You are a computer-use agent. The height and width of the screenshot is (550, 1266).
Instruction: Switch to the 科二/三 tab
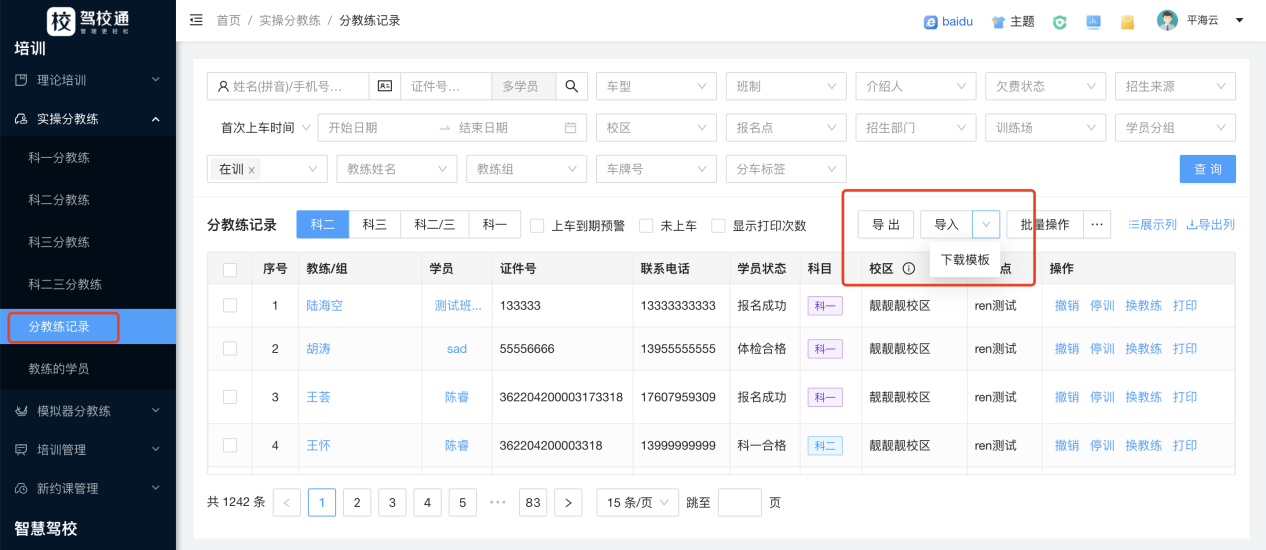click(435, 225)
